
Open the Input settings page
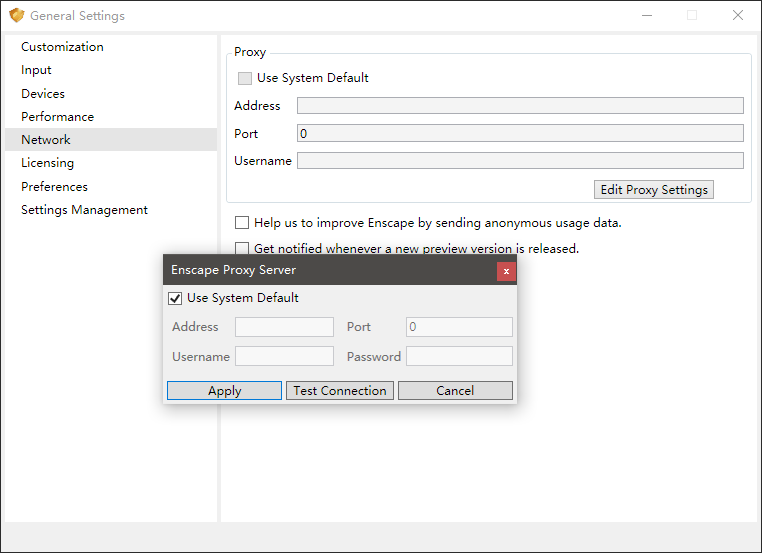click(x=111, y=70)
